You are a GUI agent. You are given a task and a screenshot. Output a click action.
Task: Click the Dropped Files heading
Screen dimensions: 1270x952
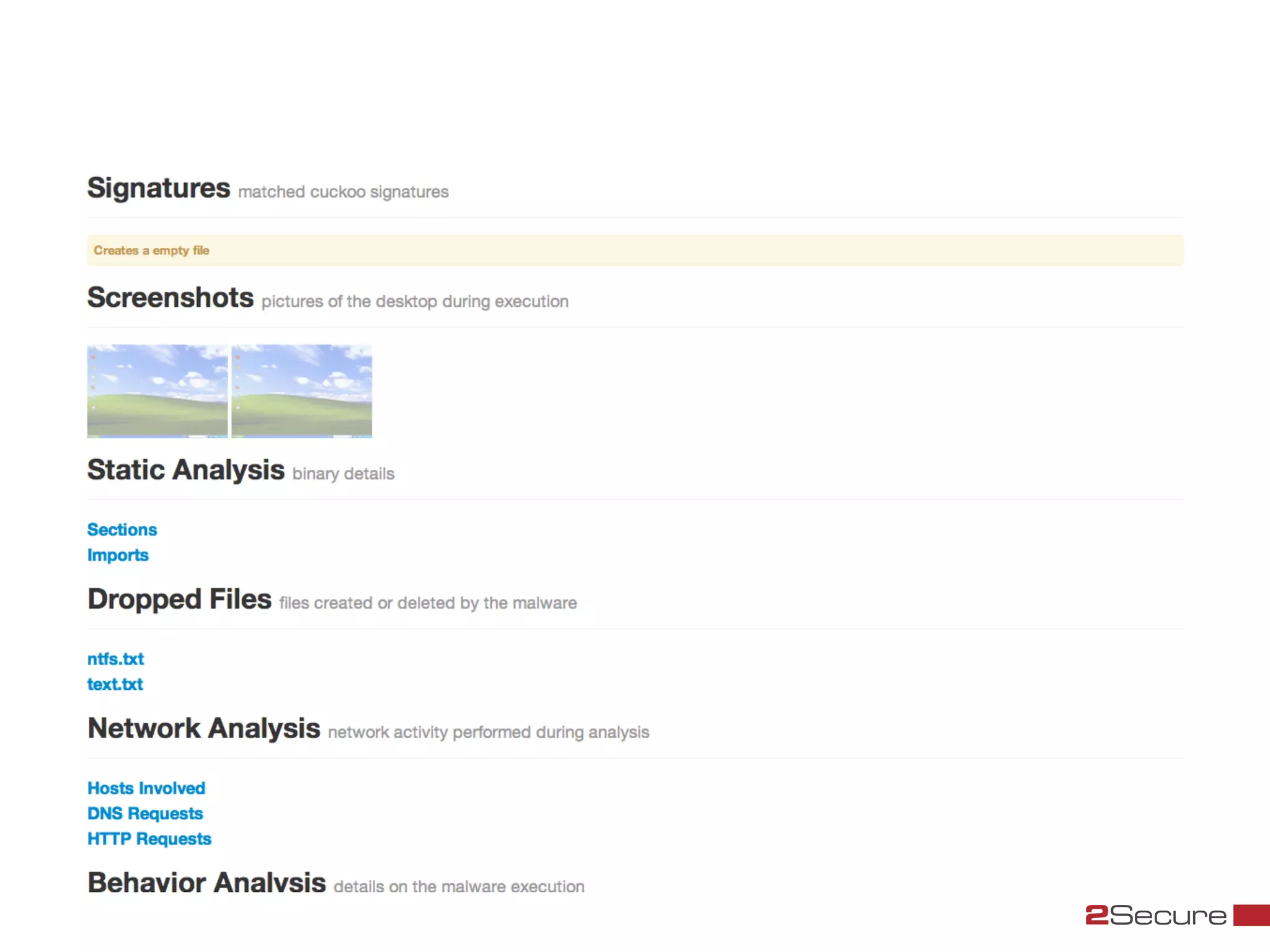180,599
